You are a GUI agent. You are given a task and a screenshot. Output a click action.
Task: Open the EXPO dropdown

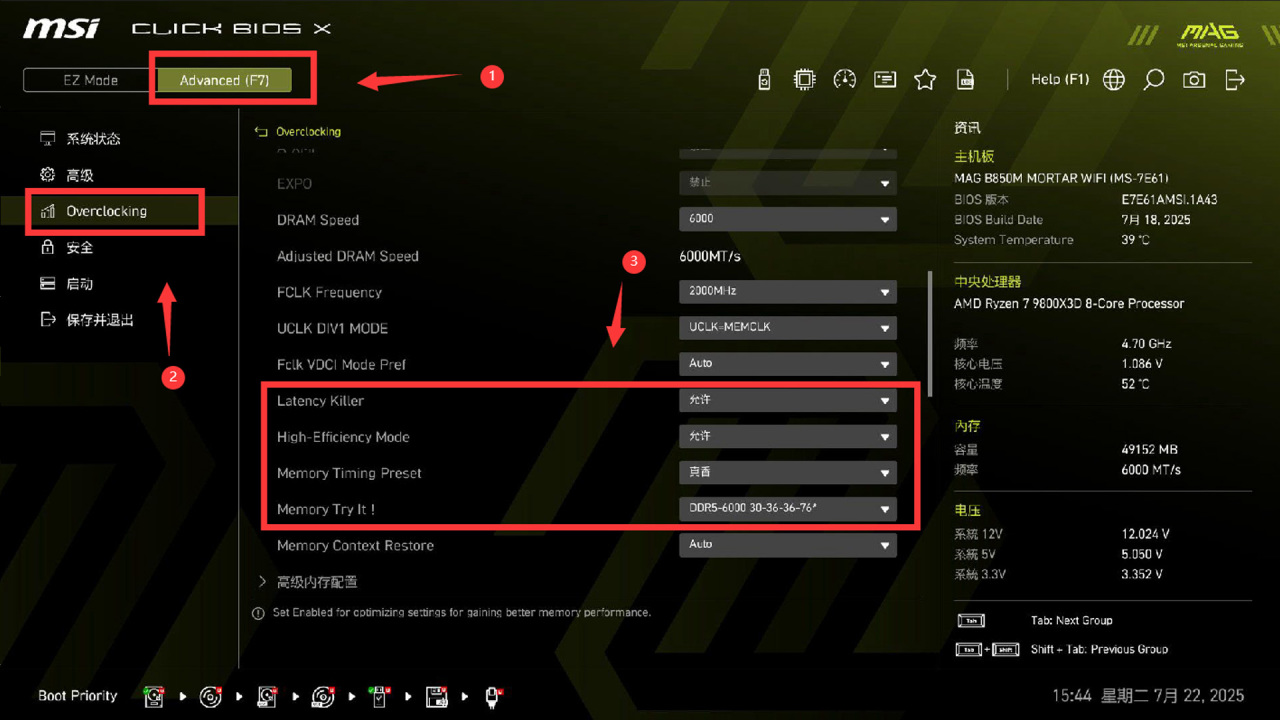click(788, 183)
